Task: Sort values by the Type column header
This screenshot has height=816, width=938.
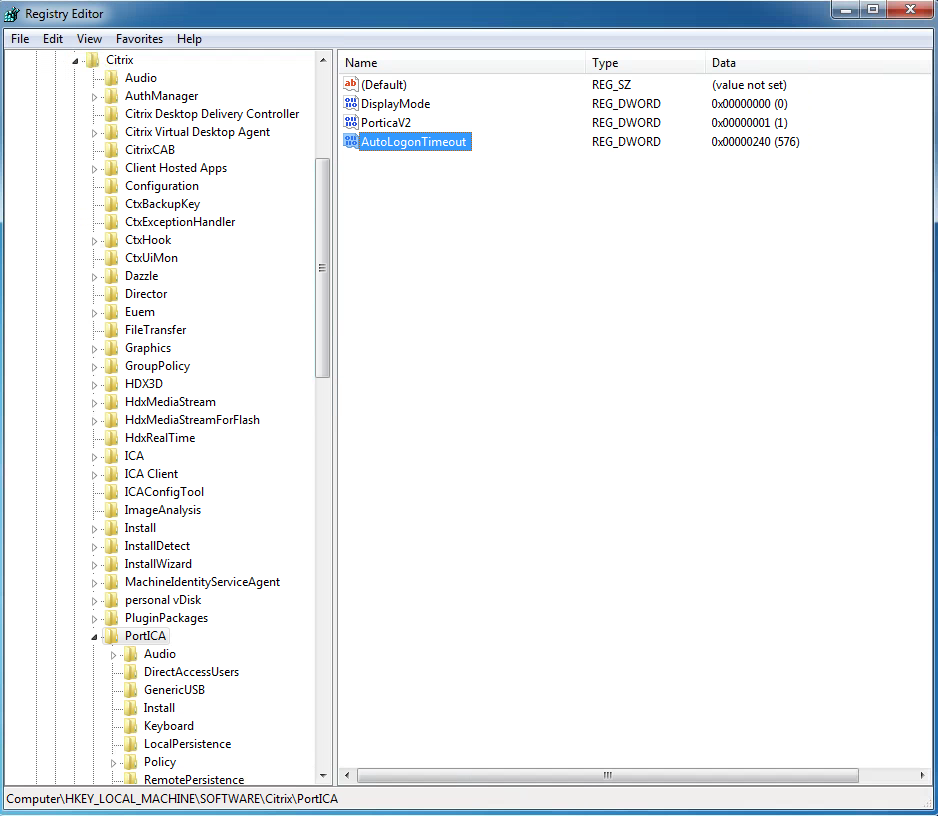Action: pos(645,63)
